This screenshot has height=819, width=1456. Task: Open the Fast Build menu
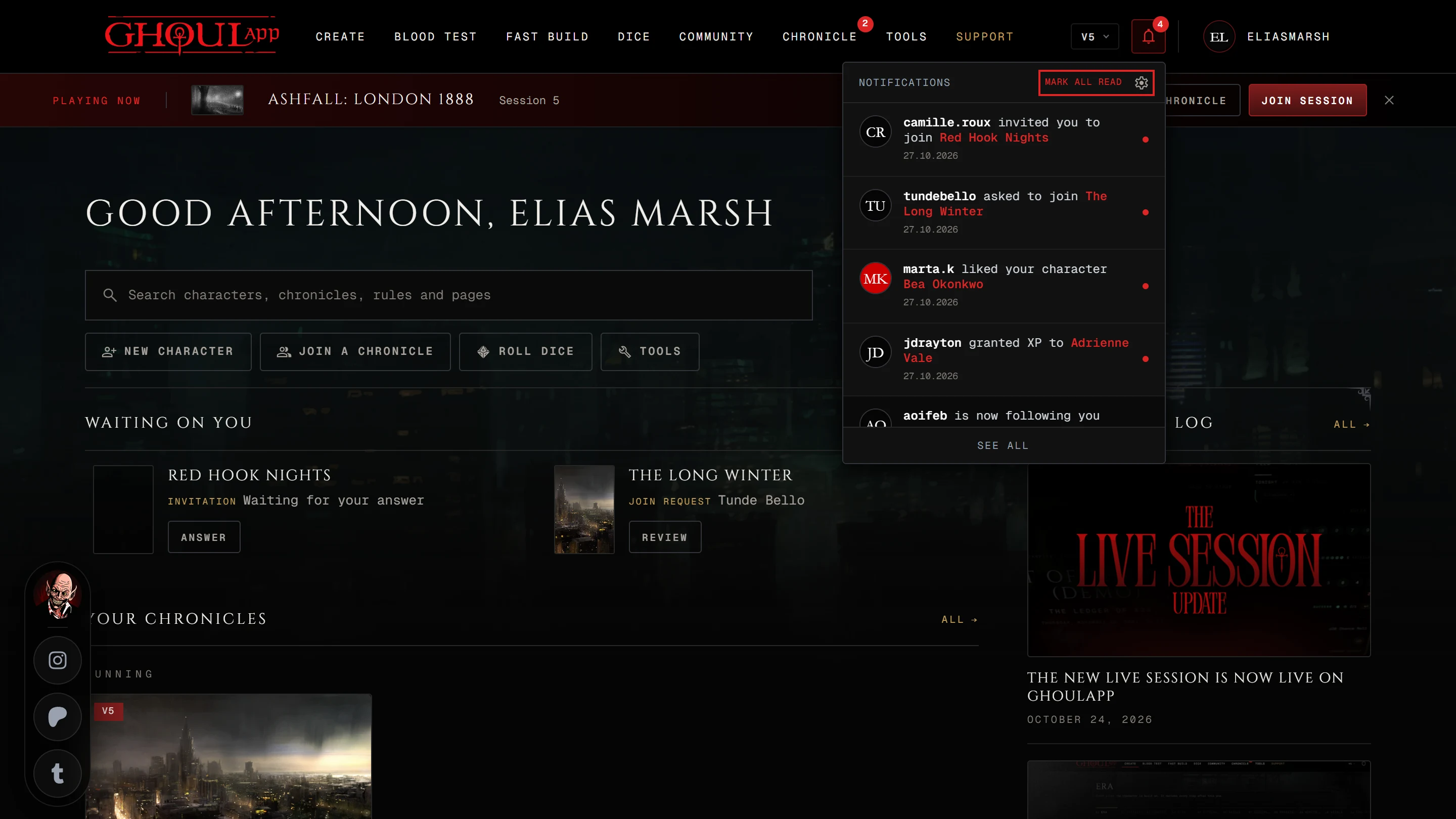pyautogui.click(x=547, y=37)
